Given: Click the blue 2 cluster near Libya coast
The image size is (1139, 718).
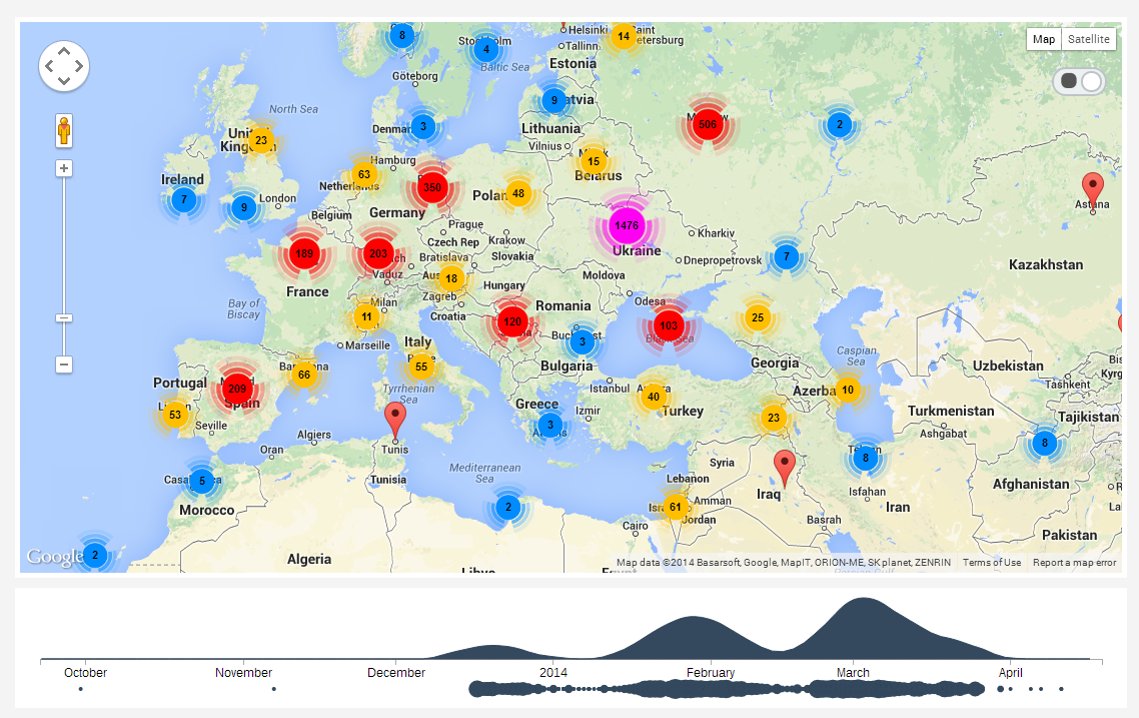Looking at the screenshot, I should [x=508, y=507].
